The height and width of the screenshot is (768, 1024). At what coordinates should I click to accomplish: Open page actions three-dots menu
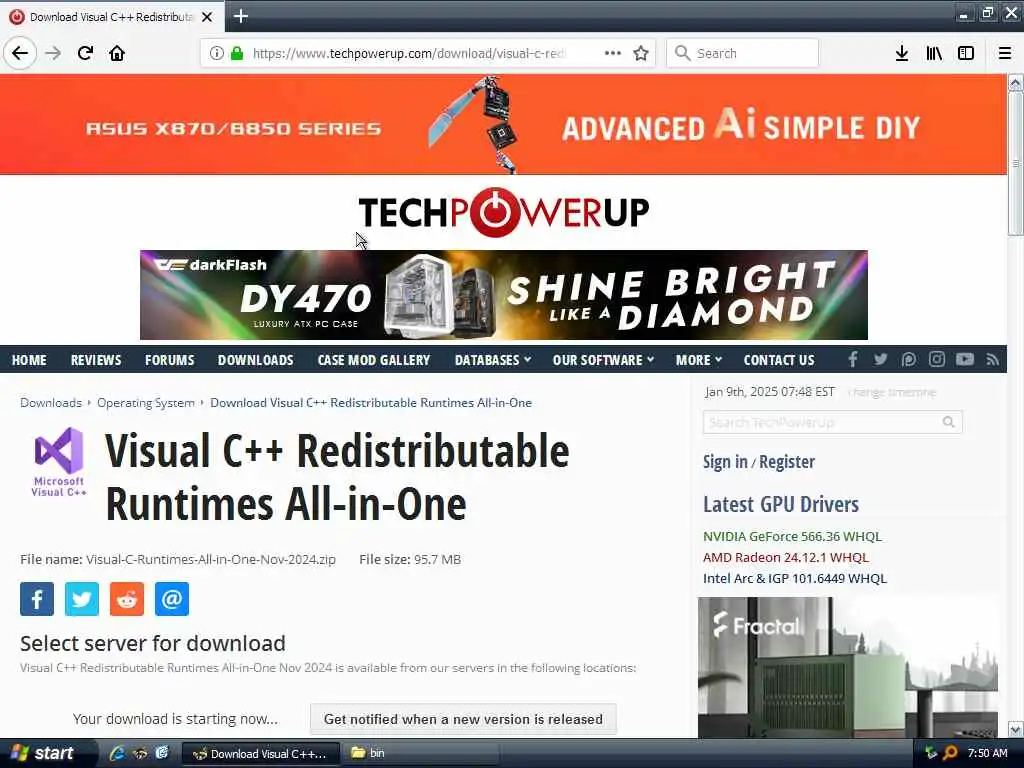click(613, 53)
